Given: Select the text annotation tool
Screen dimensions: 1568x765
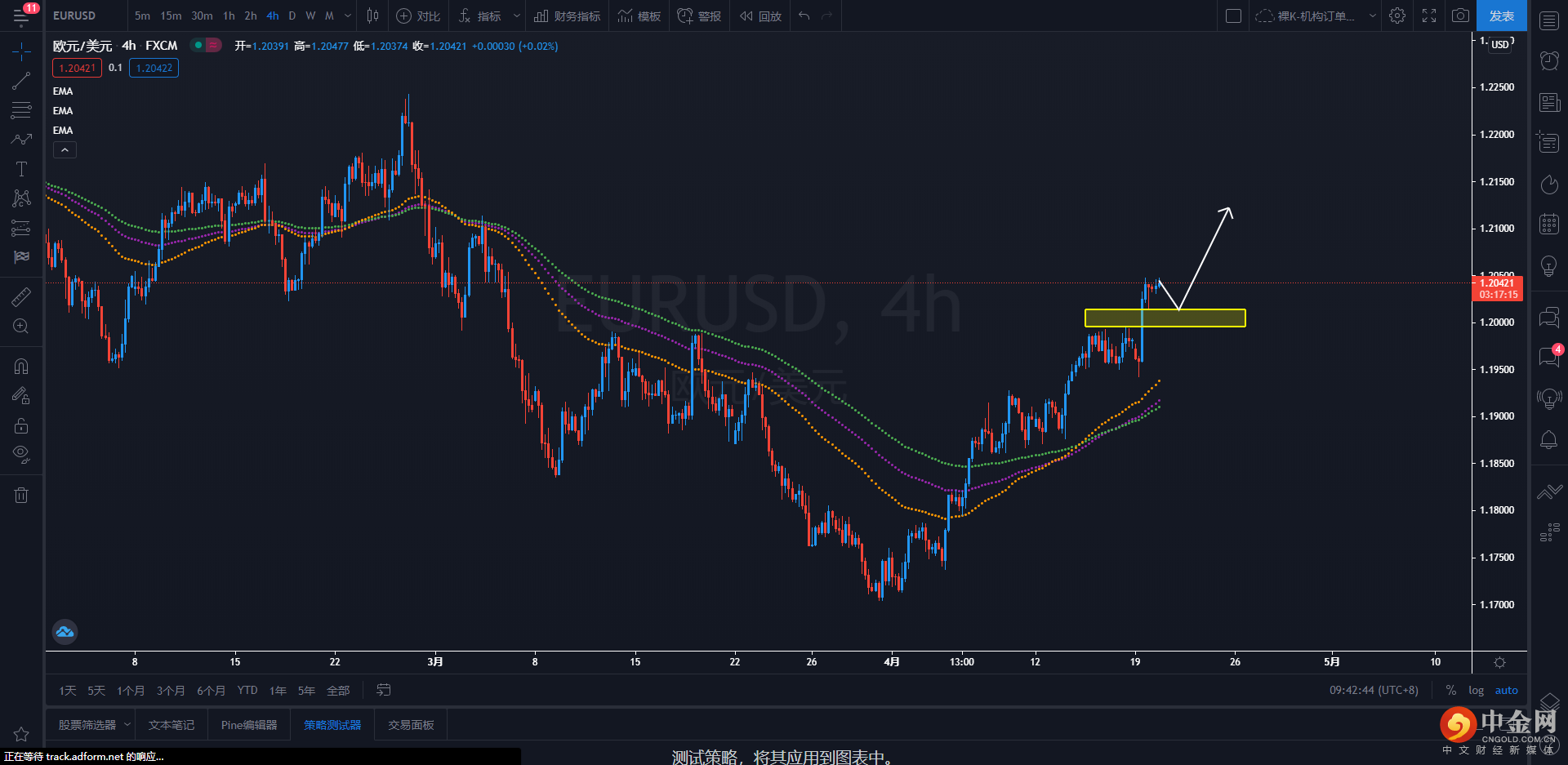Looking at the screenshot, I should point(21,169).
